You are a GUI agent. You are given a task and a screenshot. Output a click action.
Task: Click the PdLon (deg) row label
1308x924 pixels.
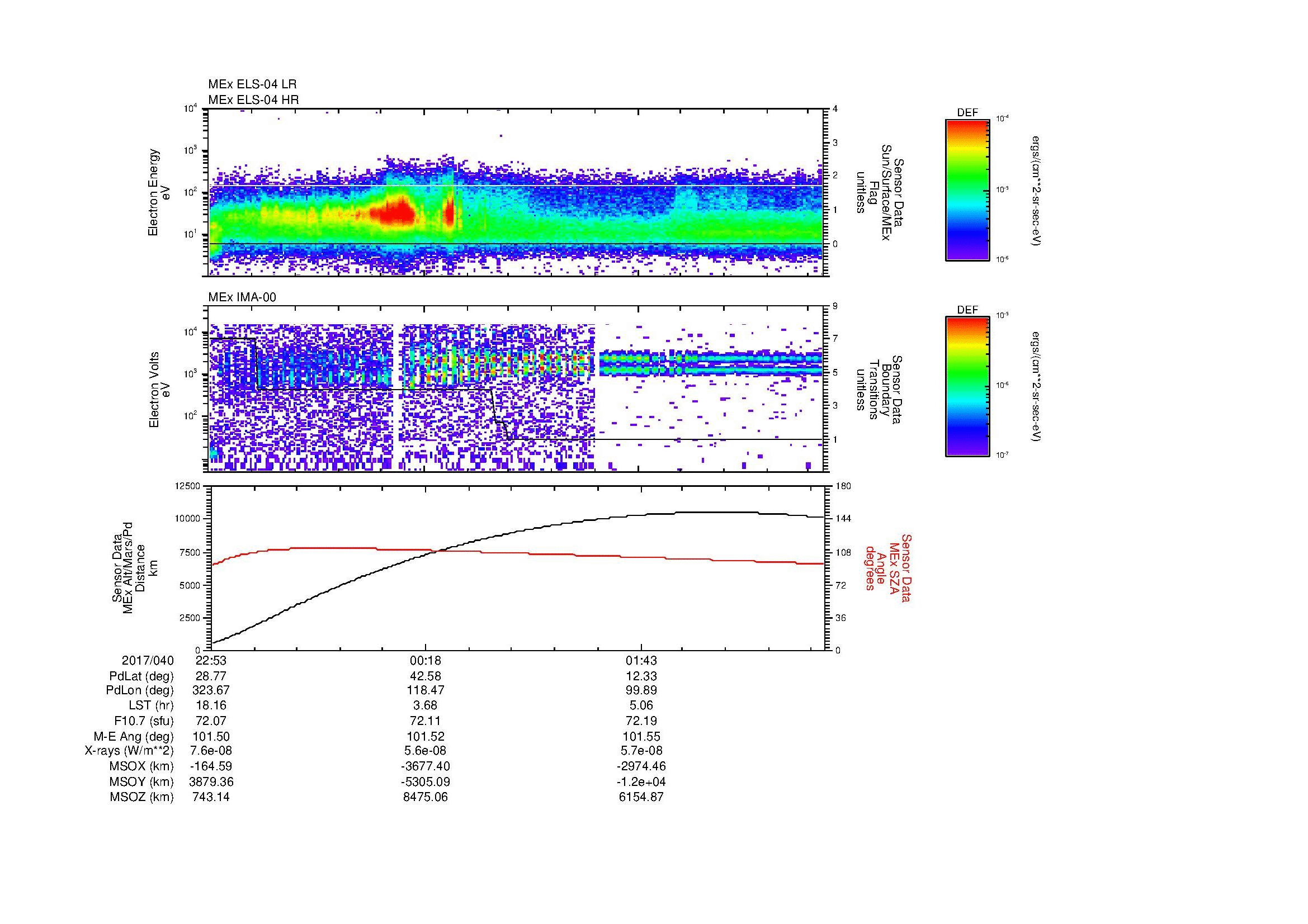[x=140, y=690]
